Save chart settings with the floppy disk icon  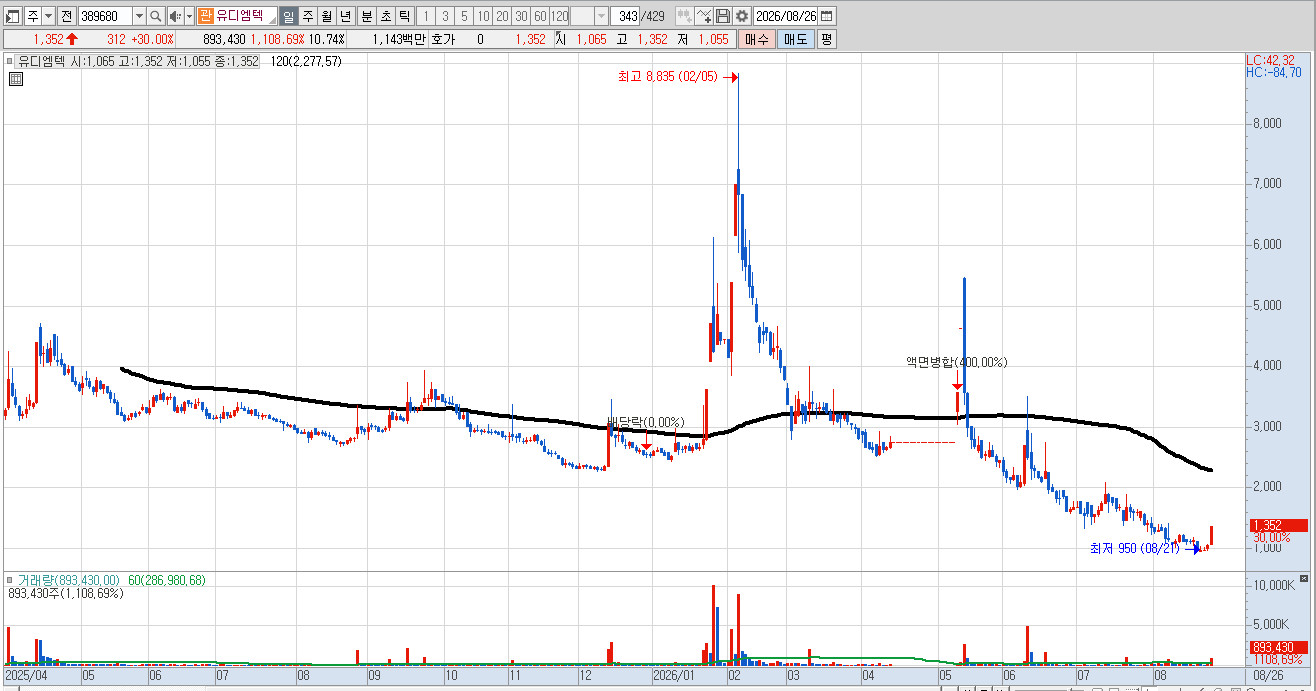[x=722, y=16]
